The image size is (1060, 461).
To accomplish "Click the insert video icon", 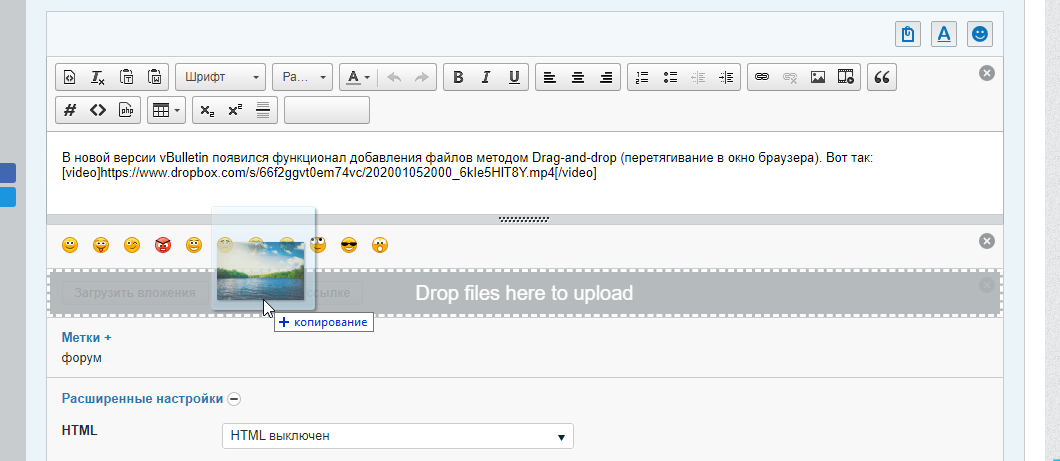I will (x=846, y=77).
